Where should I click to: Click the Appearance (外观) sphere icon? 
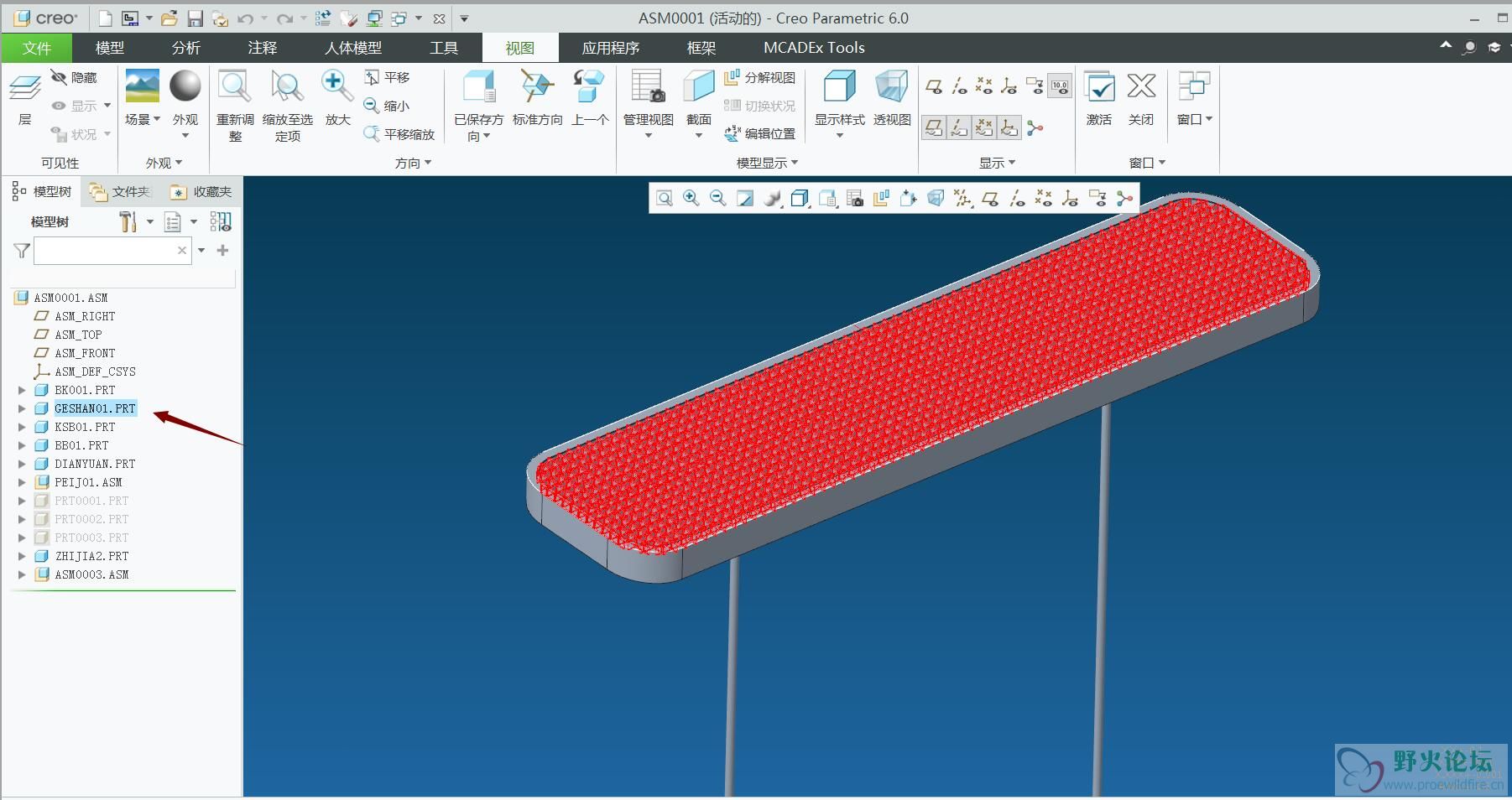(x=185, y=86)
